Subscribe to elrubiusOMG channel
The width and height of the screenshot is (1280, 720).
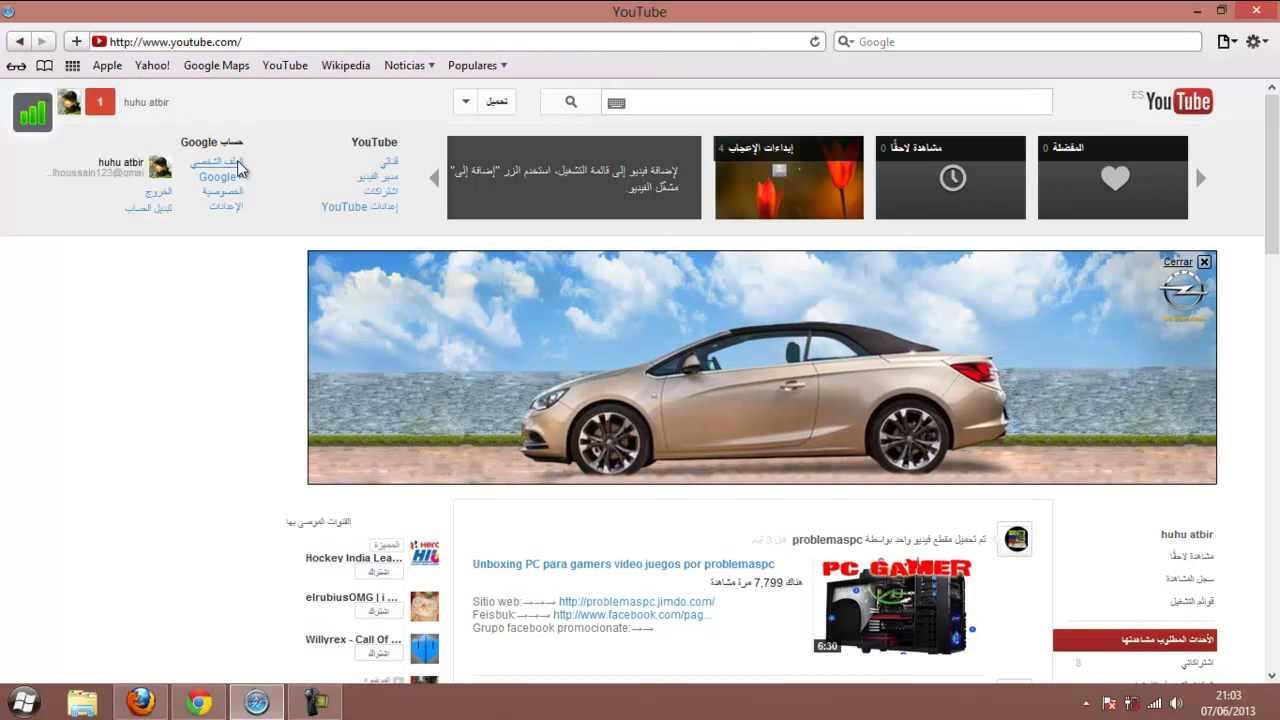pos(379,611)
